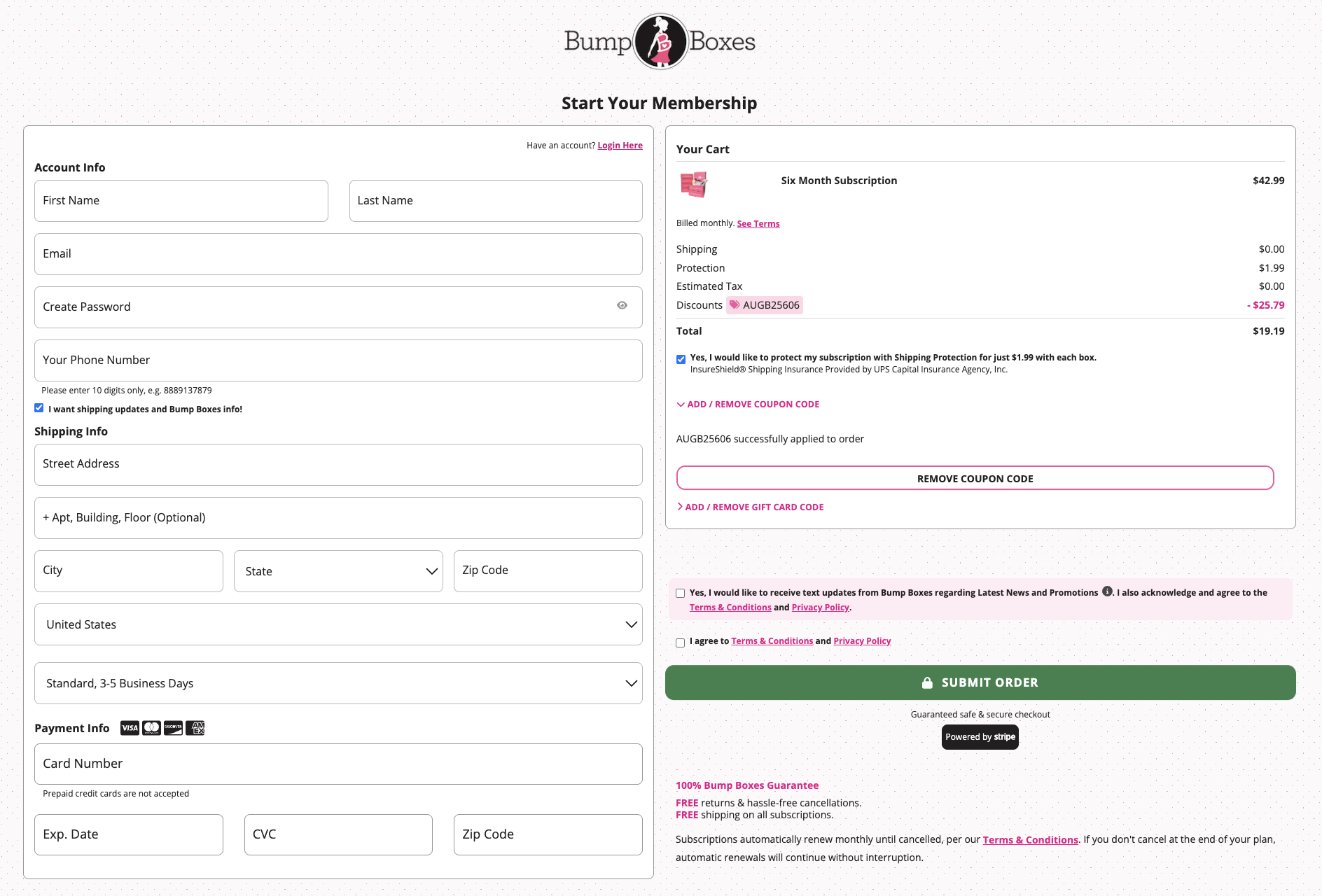1322x896 pixels.
Task: Click the Street Address field
Action: coord(338,465)
